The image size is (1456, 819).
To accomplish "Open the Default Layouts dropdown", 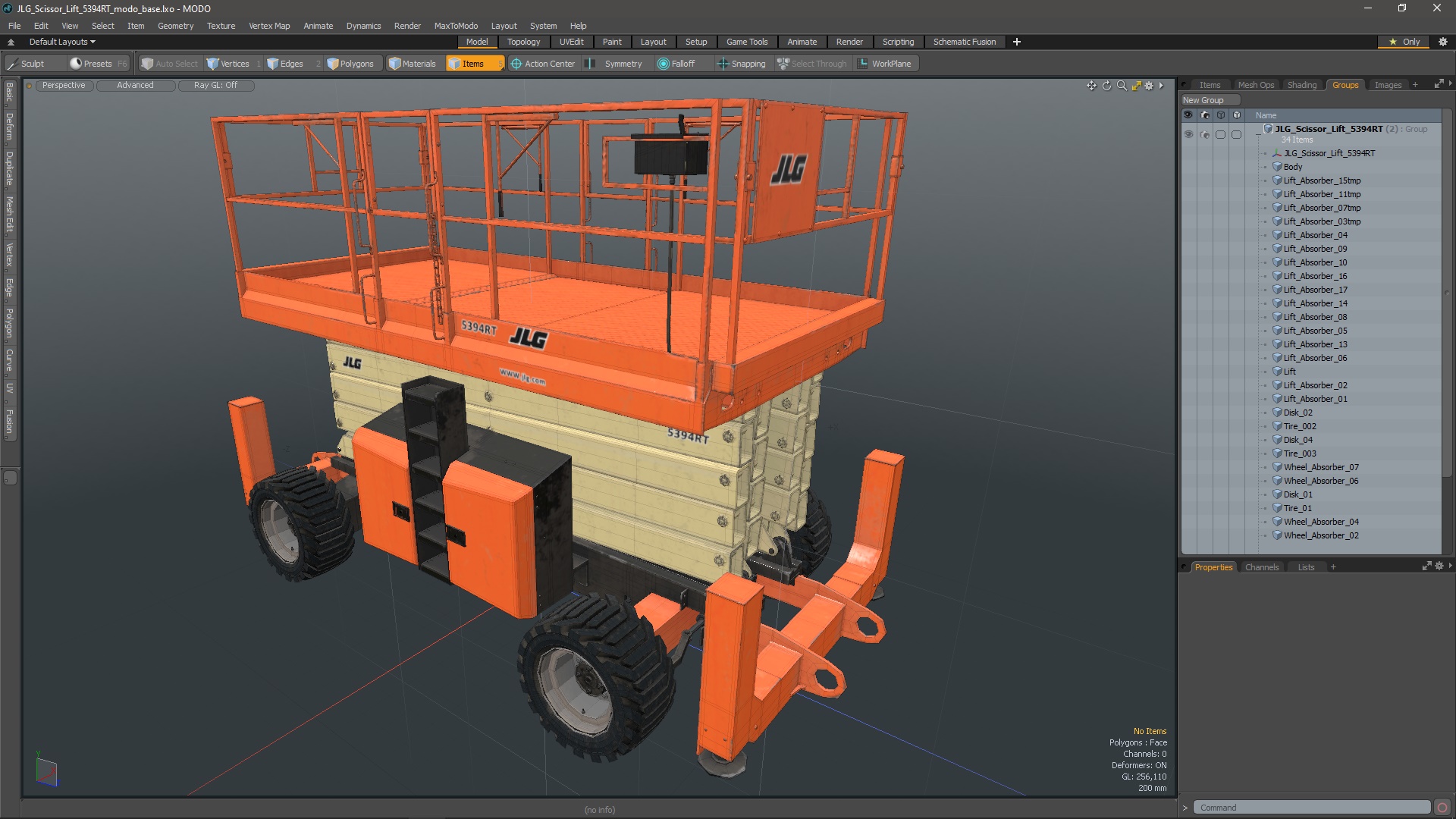I will pyautogui.click(x=62, y=42).
